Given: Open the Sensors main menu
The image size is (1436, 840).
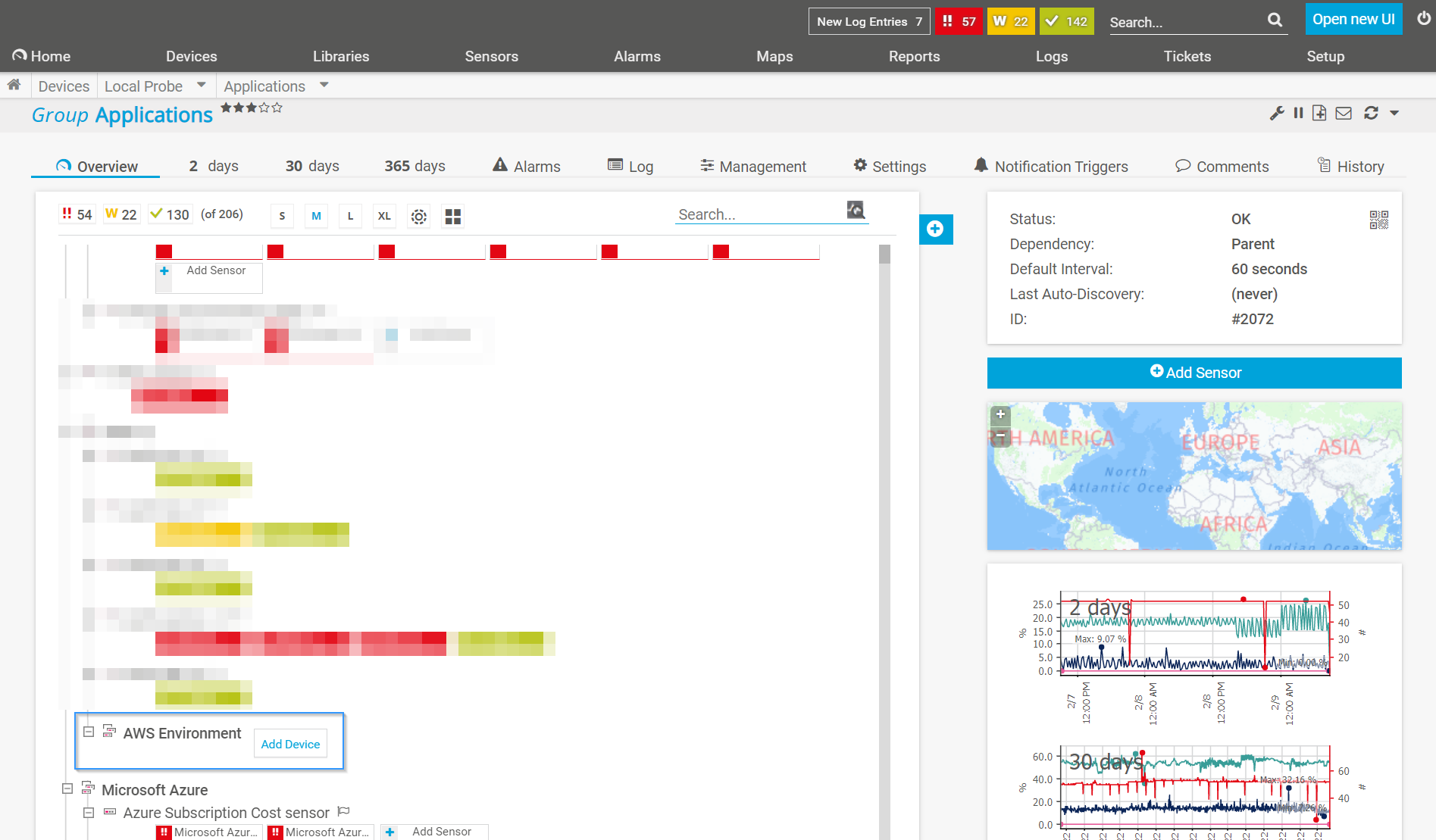Looking at the screenshot, I should point(491,56).
